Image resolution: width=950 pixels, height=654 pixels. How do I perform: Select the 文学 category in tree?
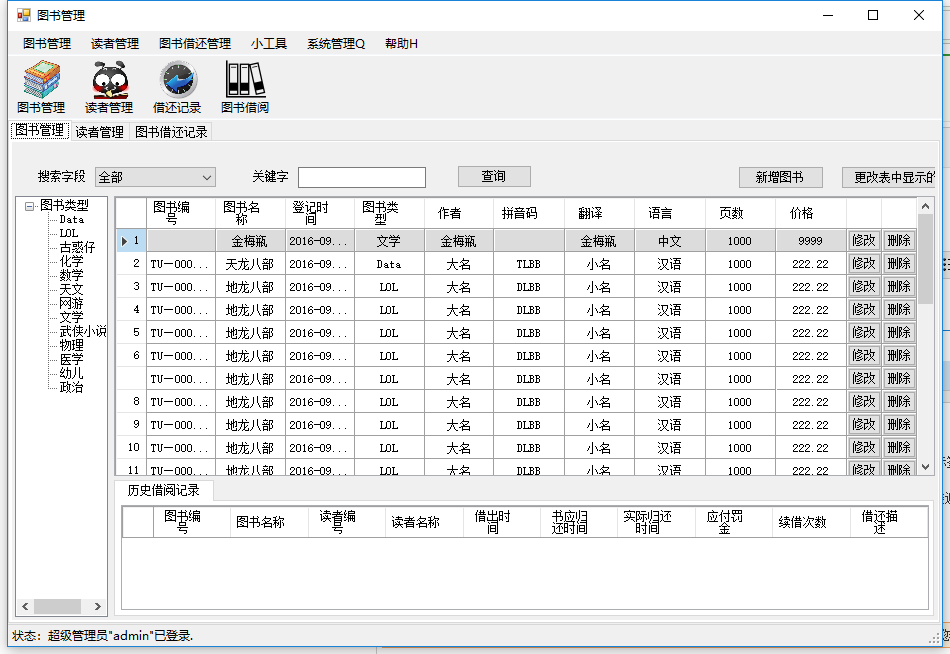71,317
